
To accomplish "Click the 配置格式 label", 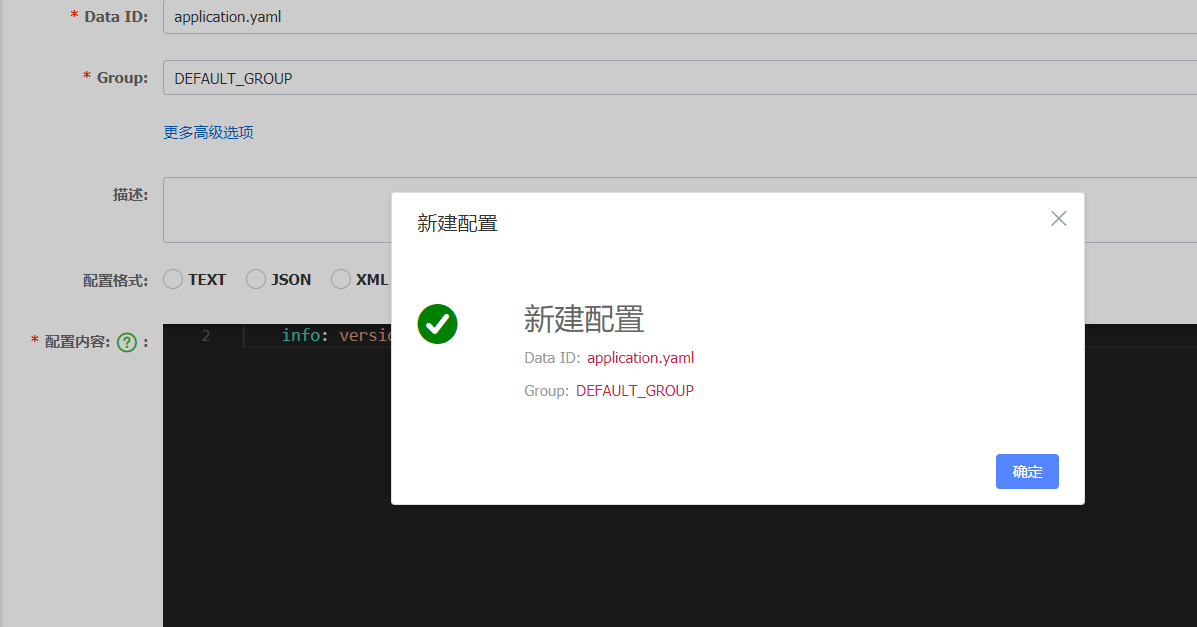I will coord(115,280).
